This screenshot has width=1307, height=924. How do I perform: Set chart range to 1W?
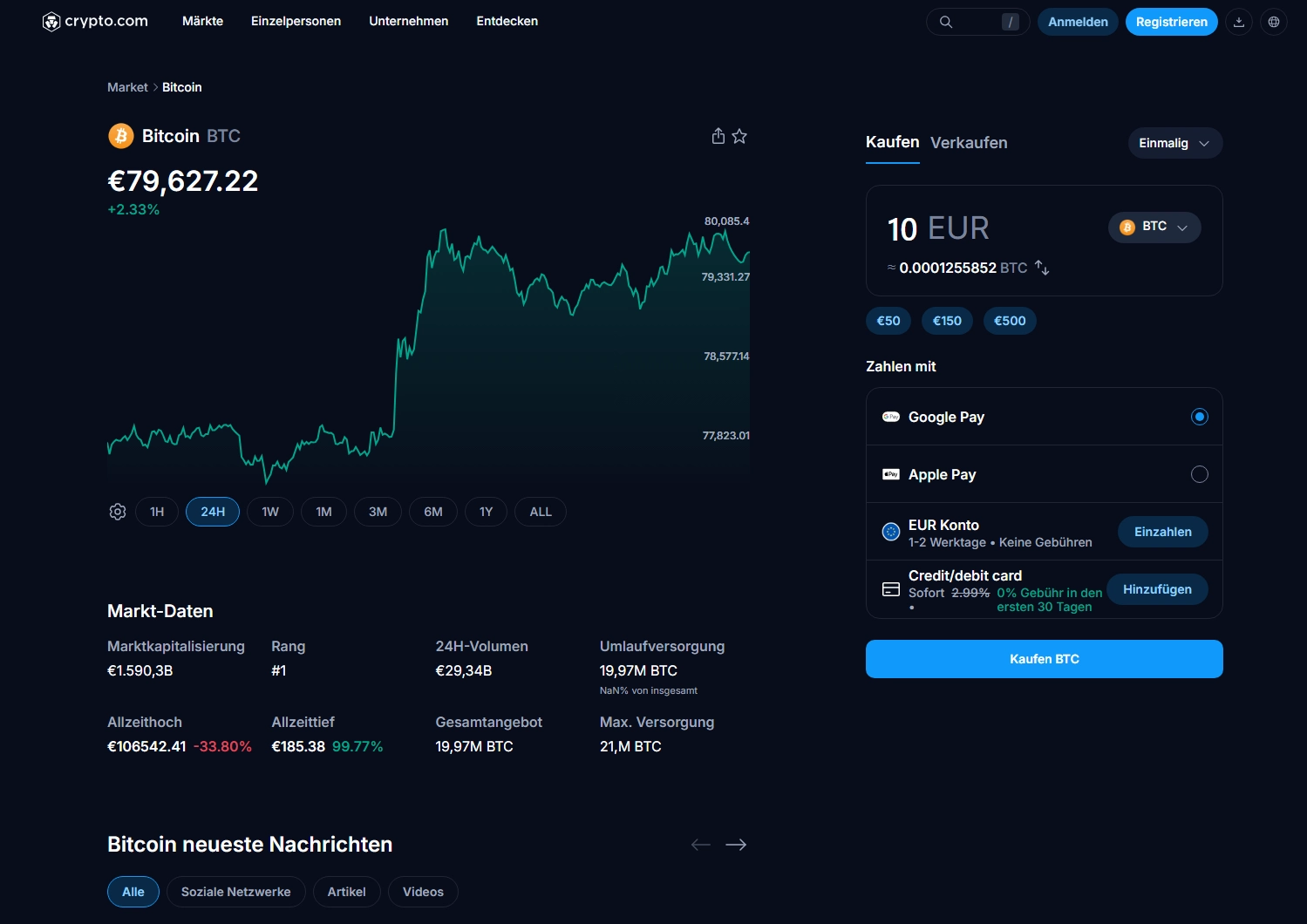(x=270, y=512)
